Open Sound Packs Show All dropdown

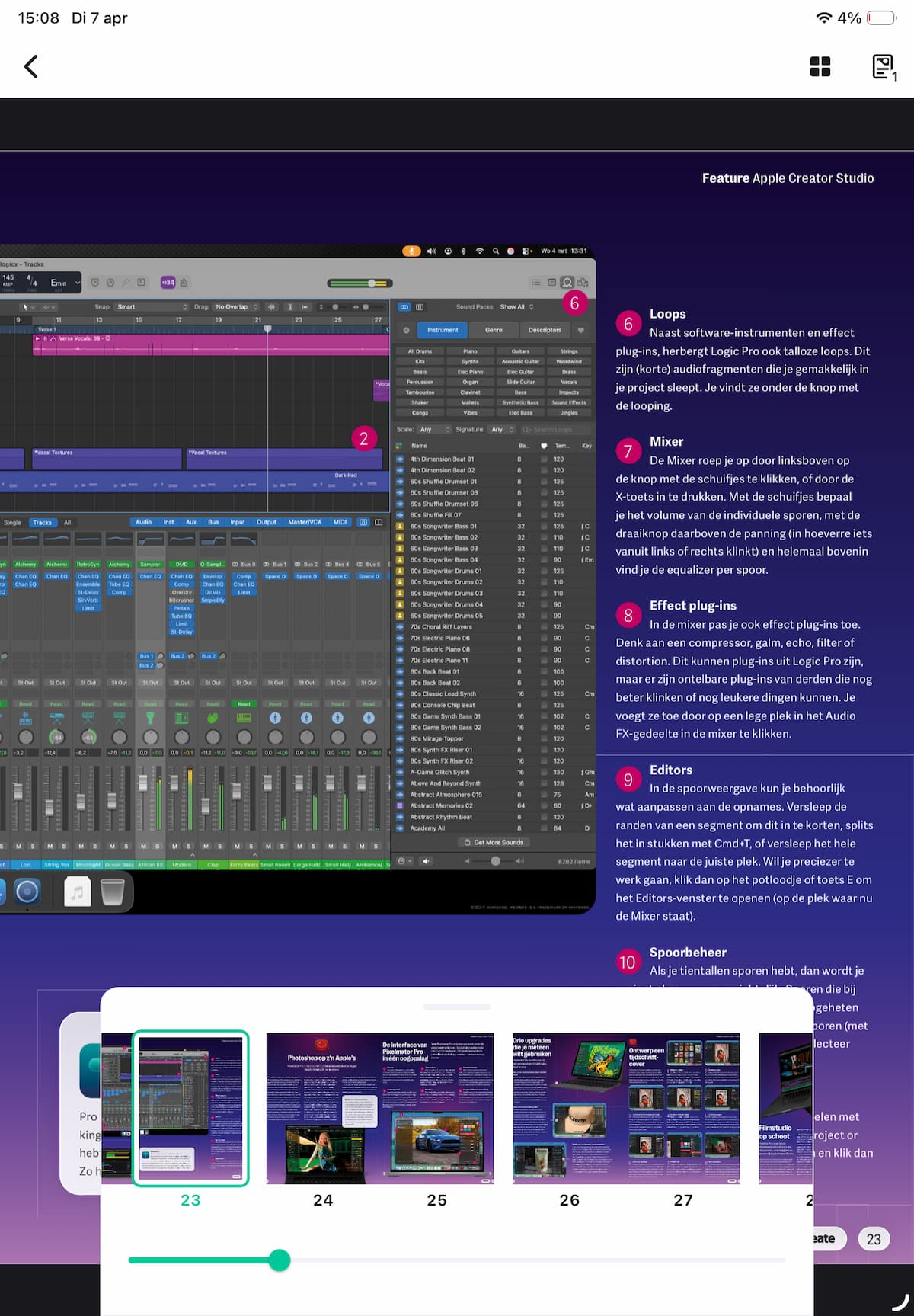pos(516,306)
